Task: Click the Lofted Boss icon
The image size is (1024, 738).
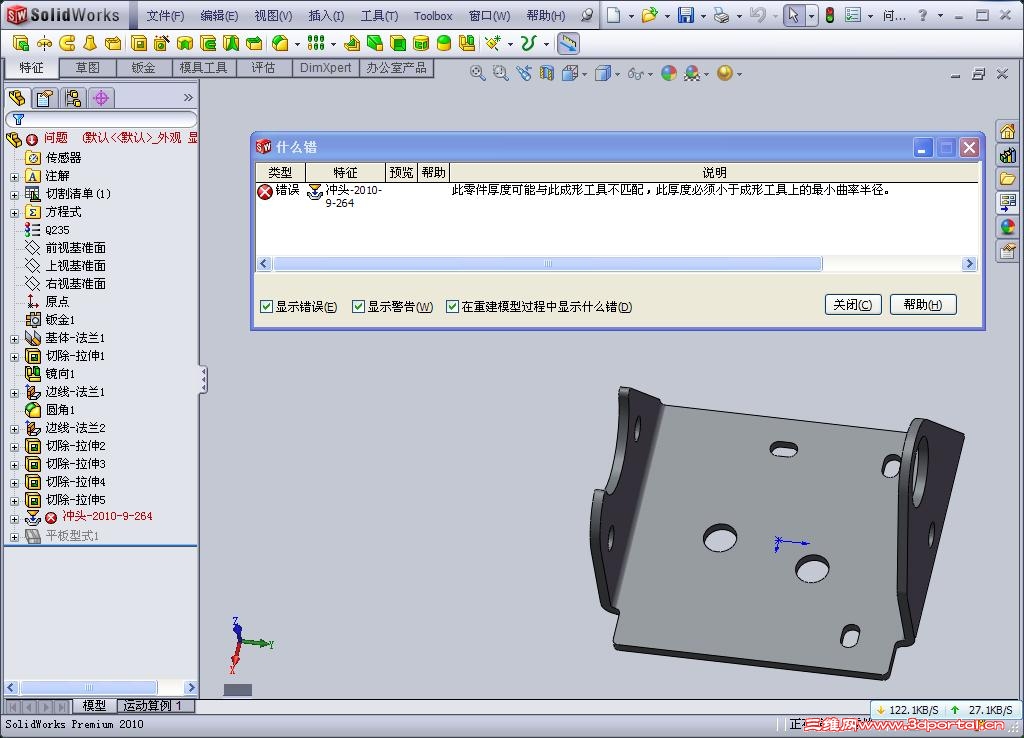Action: pos(89,43)
